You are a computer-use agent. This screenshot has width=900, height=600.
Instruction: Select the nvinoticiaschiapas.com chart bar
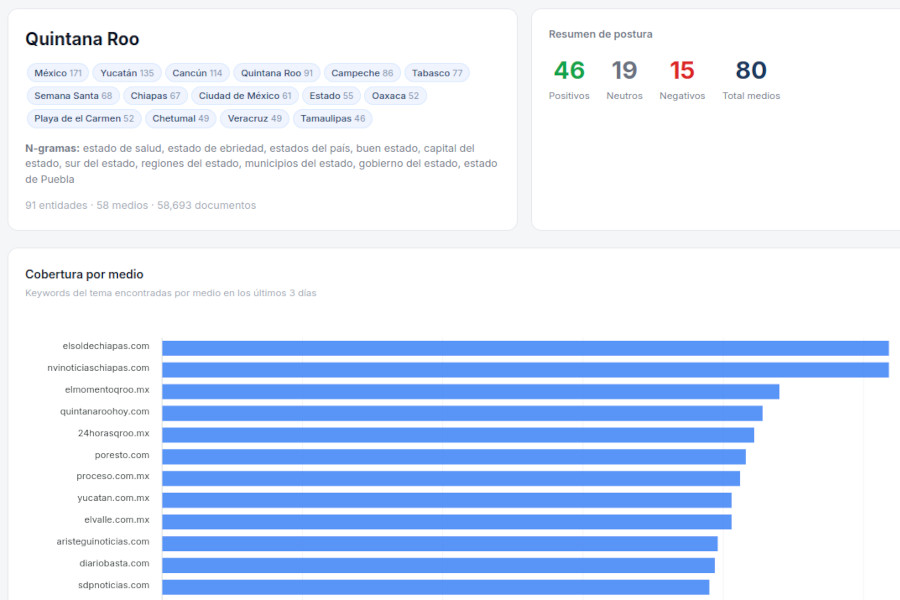click(525, 370)
